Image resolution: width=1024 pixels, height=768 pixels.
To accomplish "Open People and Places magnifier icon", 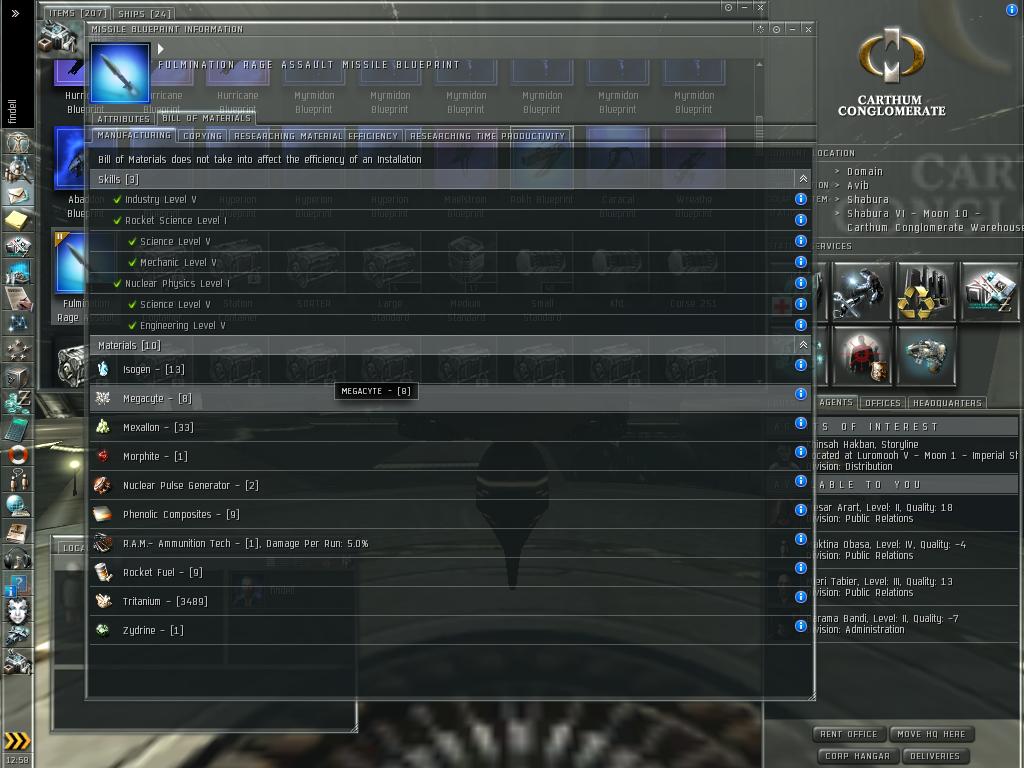I will pos(17,169).
